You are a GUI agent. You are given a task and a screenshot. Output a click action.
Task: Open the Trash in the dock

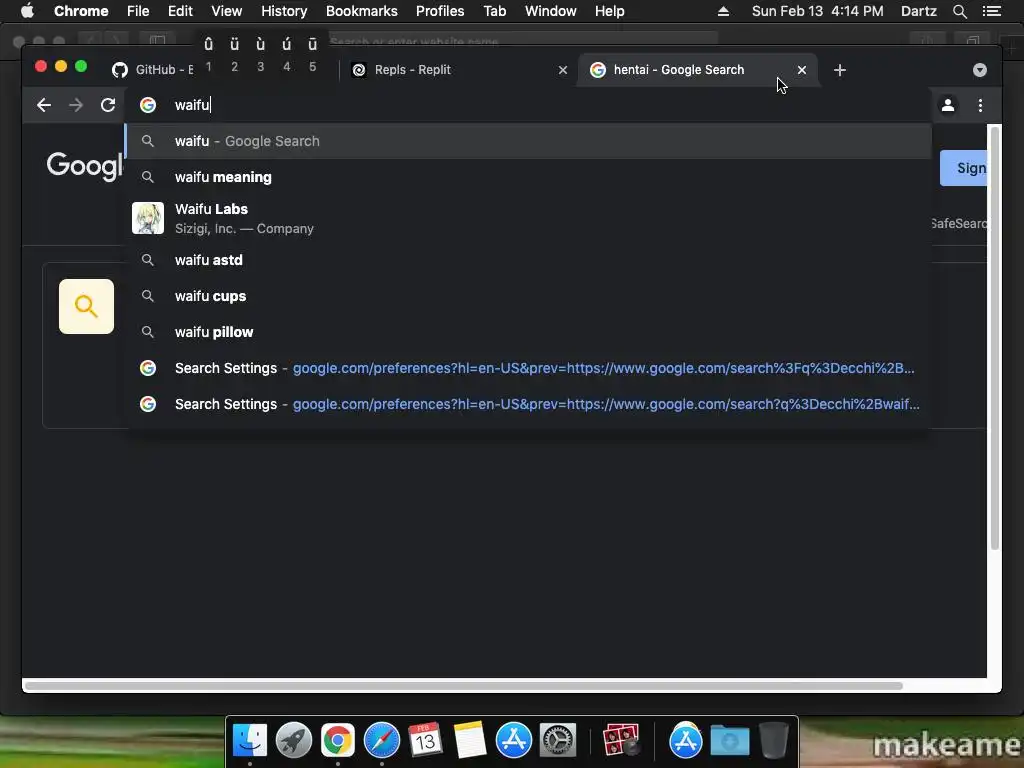point(773,741)
